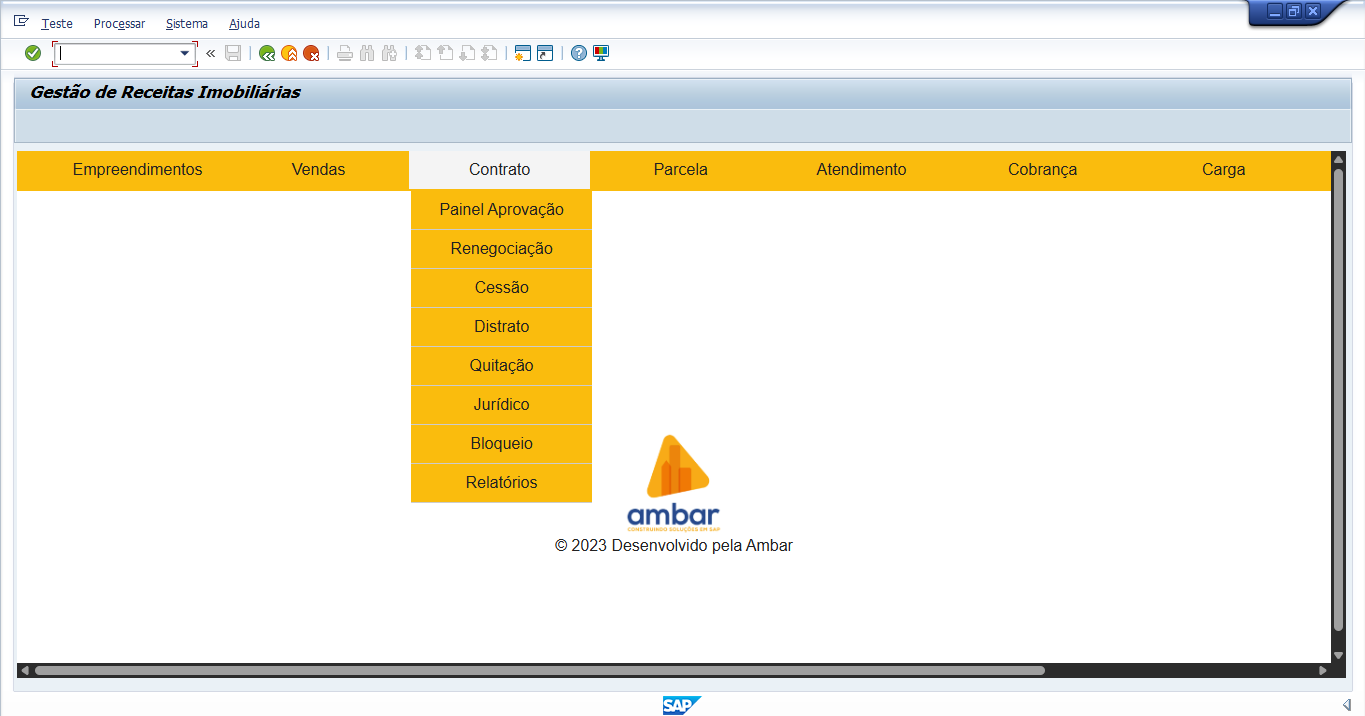
Task: Open a new session window icon
Action: [x=522, y=53]
